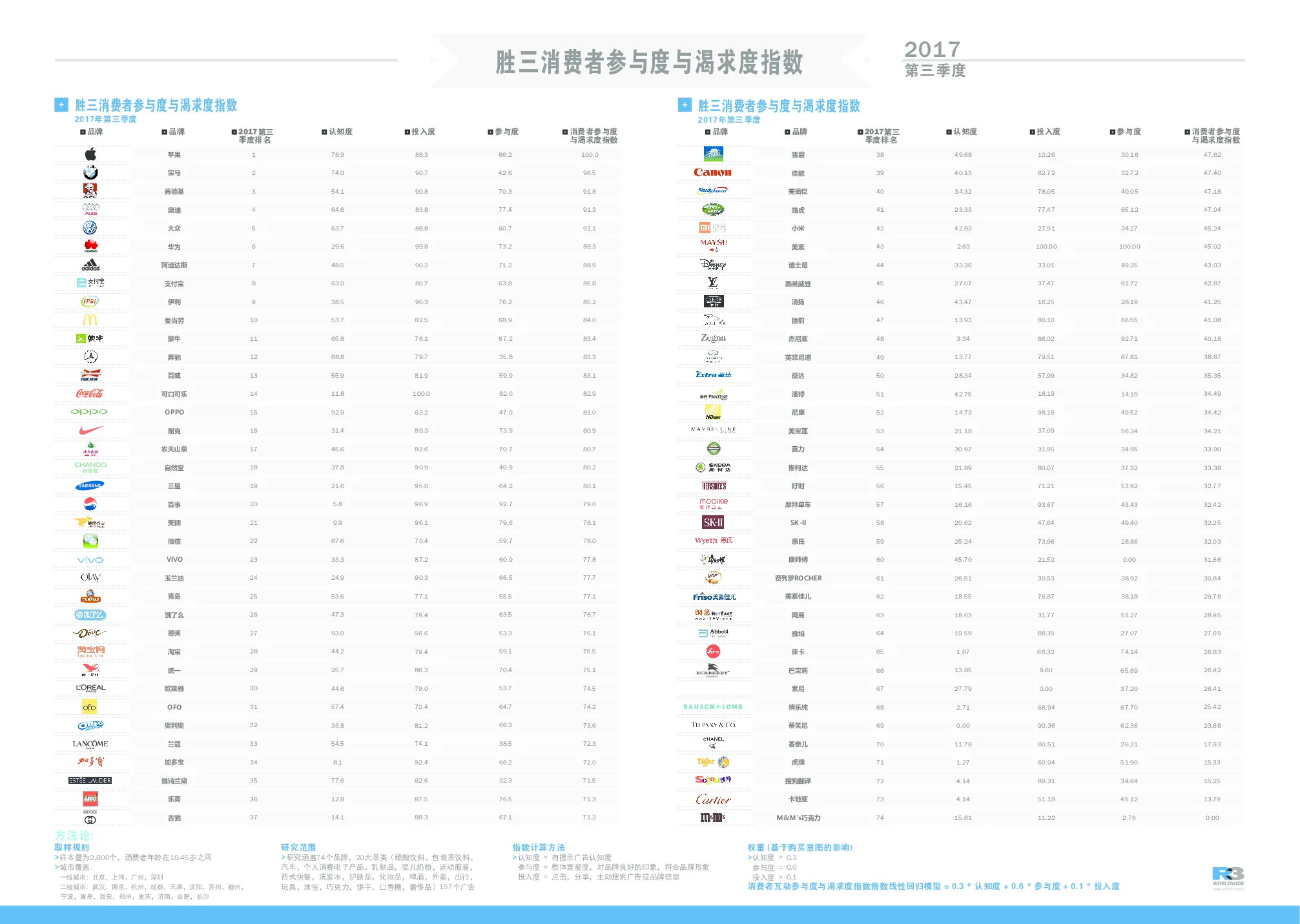Select the brand name '搜狗翻译'
Screen dimensions: 1300x924
[x=798, y=781]
